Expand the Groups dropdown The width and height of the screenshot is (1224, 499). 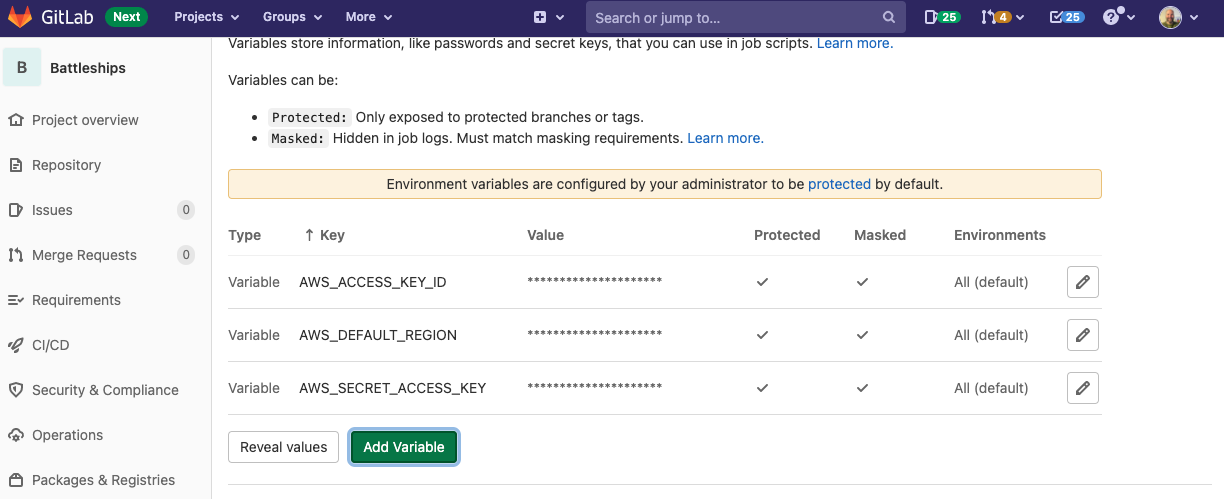(292, 17)
